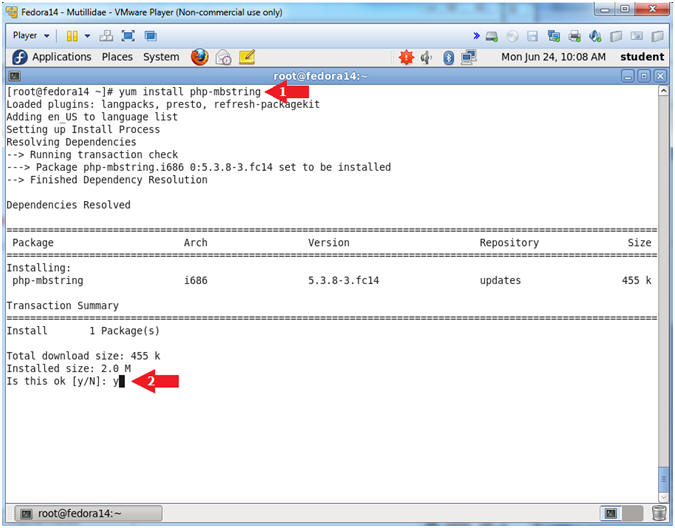Select the root@fedora14:~ taskbar button
The width and height of the screenshot is (675, 528).
point(89,513)
